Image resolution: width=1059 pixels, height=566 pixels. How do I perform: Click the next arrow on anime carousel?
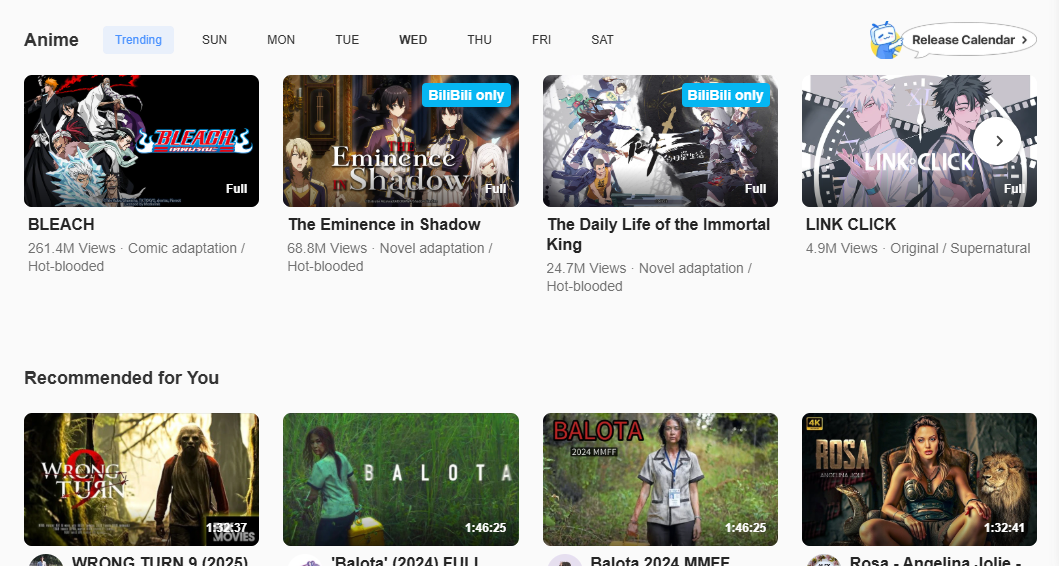pos(997,141)
